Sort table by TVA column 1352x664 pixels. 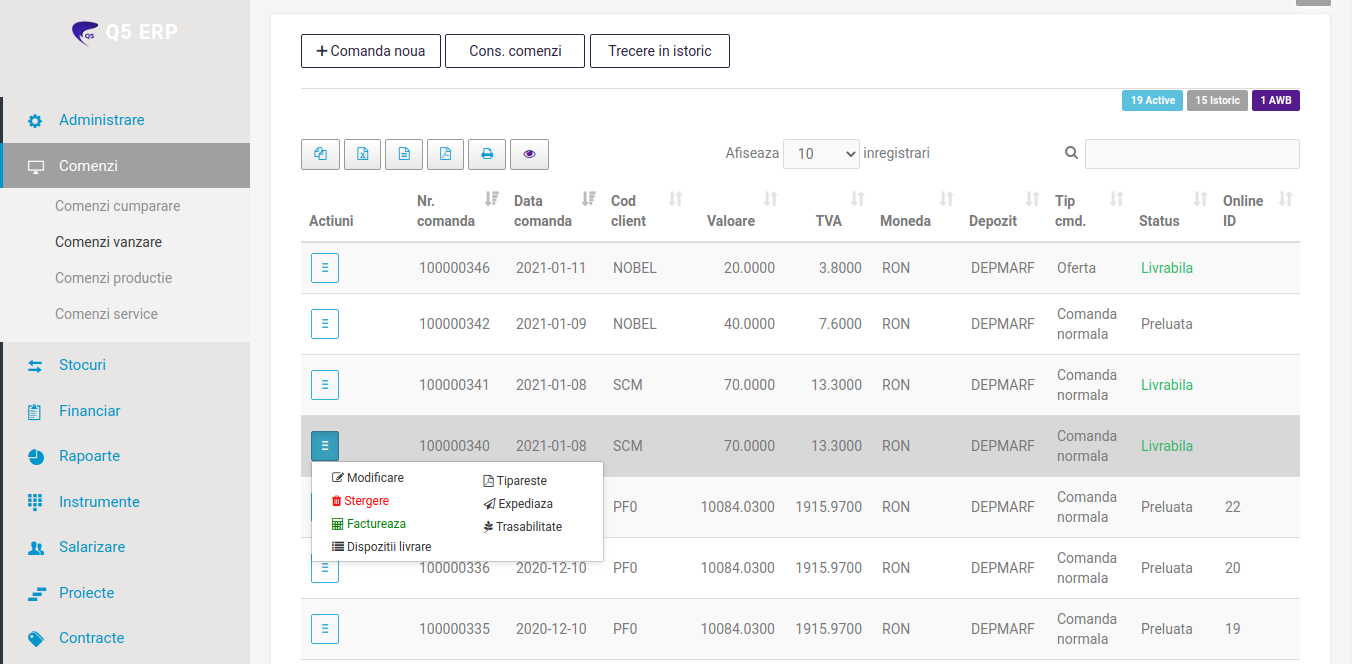pyautogui.click(x=828, y=211)
